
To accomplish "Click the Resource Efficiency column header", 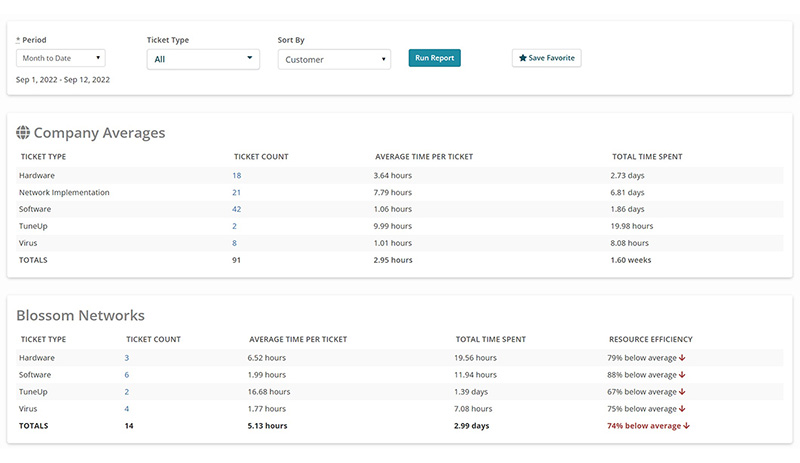I will pos(651,339).
